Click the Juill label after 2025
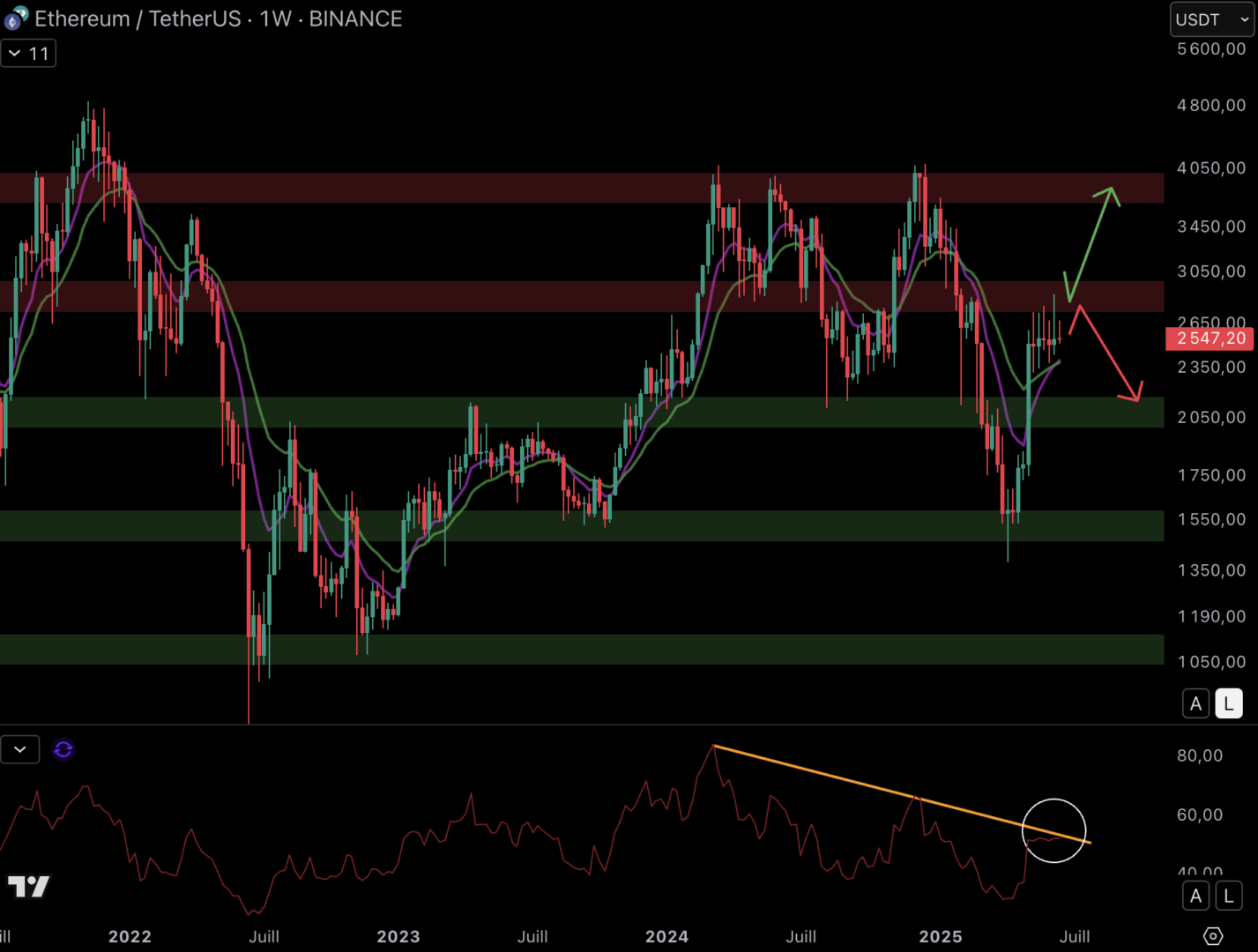1258x952 pixels. [1075, 937]
